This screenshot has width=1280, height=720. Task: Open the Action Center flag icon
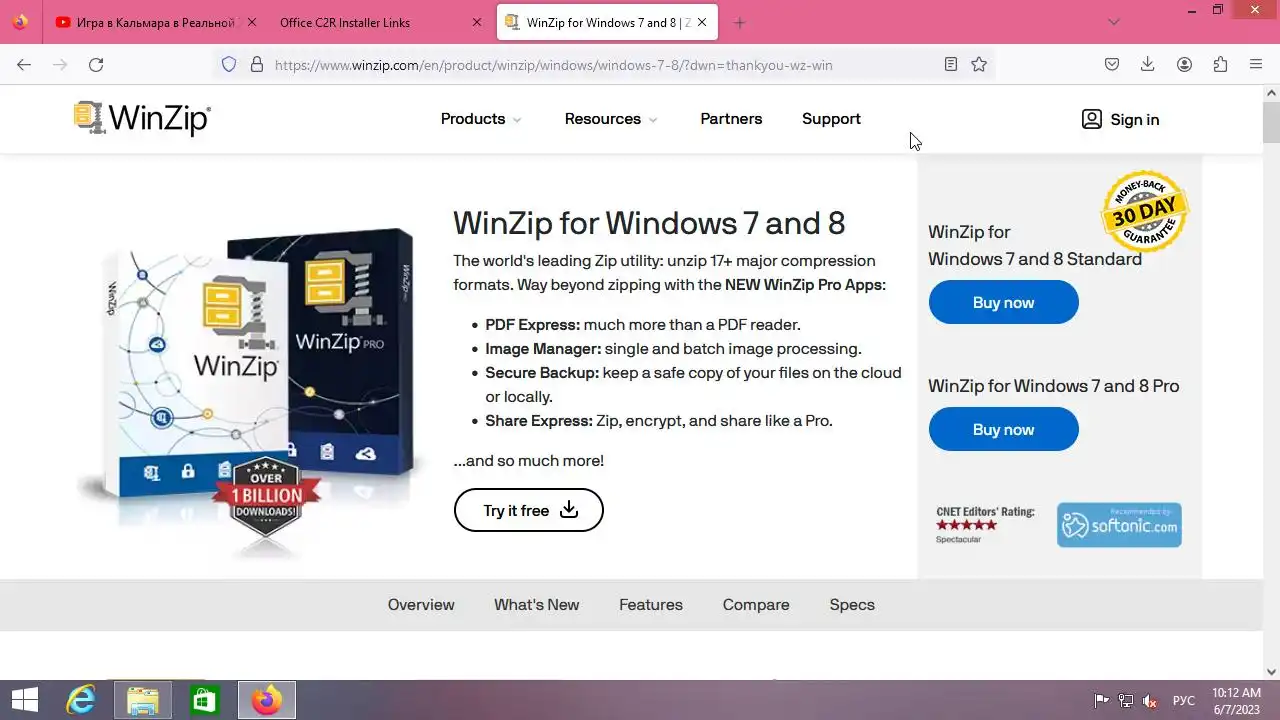[x=1101, y=700]
